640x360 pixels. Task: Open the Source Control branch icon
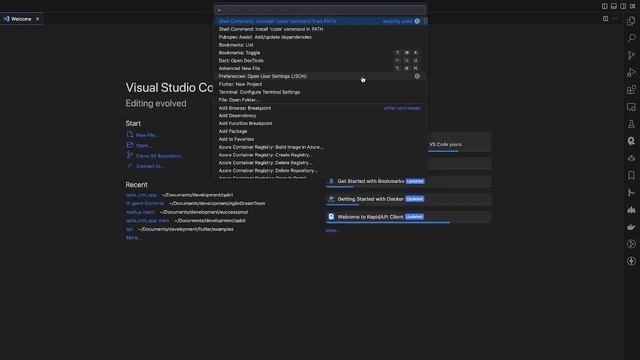tap(631, 55)
